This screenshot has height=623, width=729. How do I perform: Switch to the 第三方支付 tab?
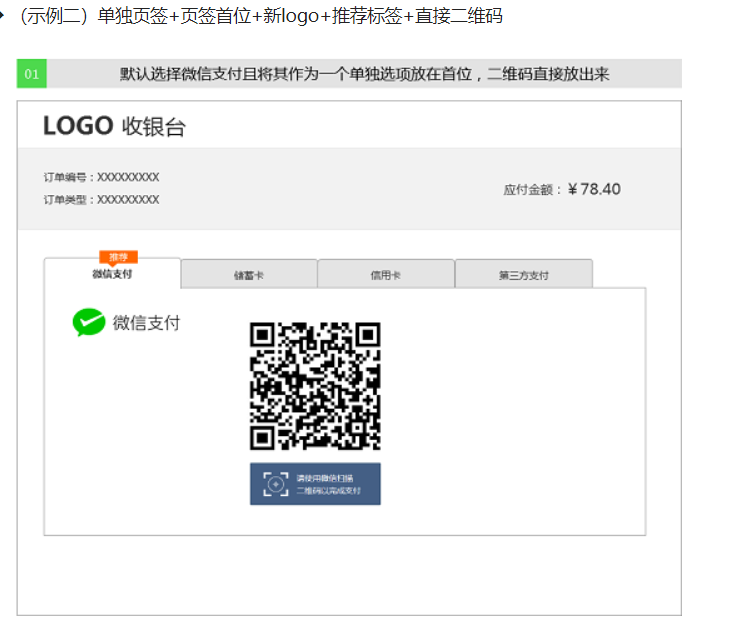[524, 275]
